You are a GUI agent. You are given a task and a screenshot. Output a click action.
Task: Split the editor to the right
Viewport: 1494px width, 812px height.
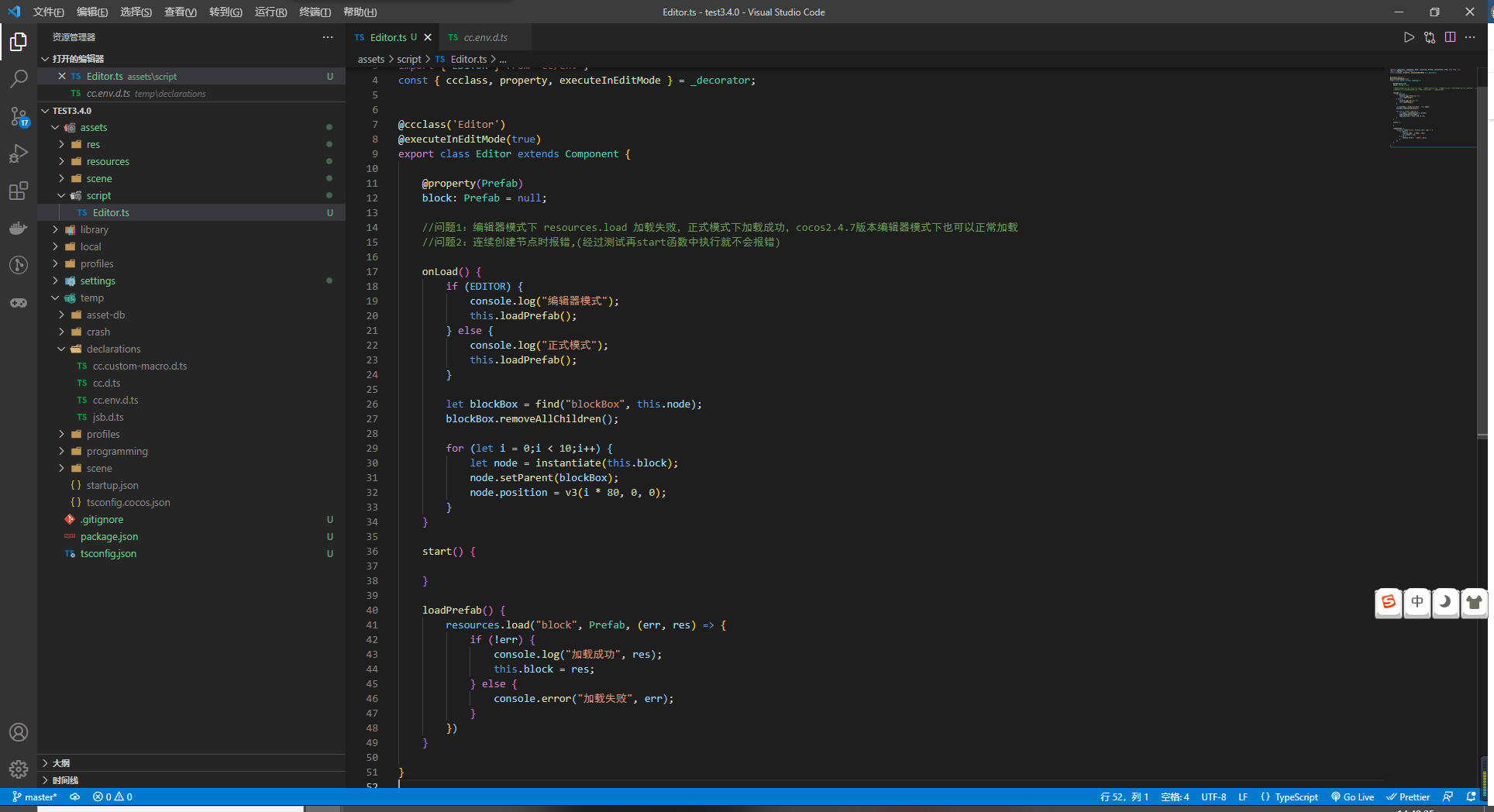tap(1450, 37)
